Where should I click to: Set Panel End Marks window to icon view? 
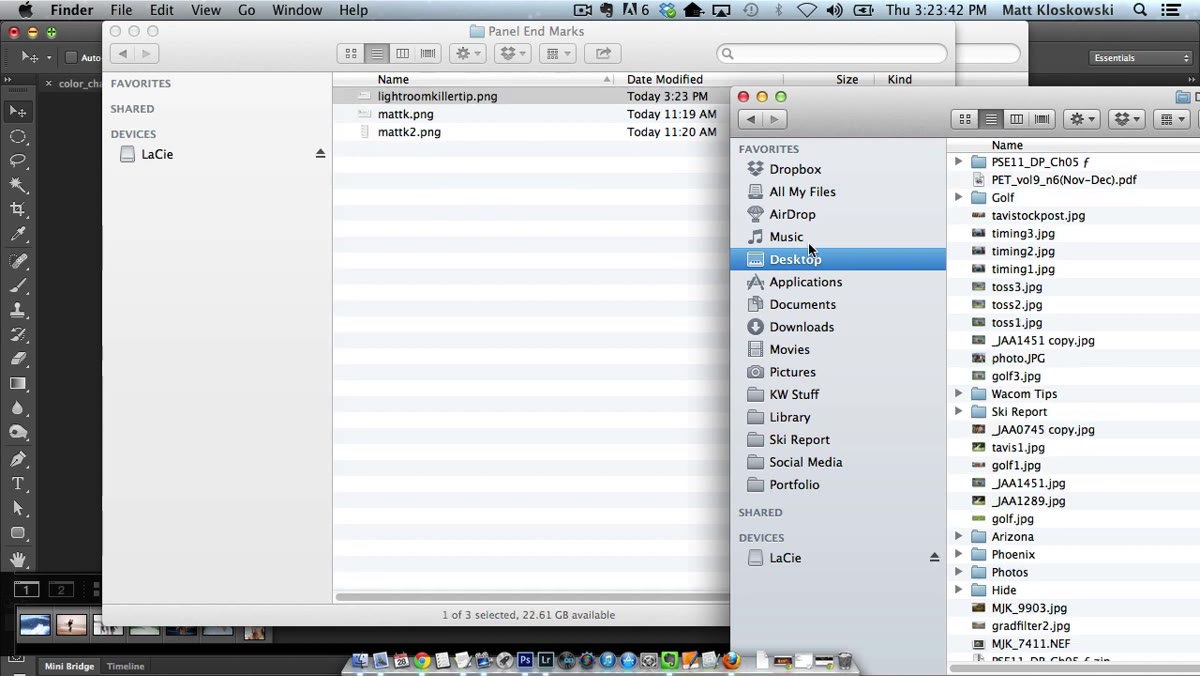(x=351, y=53)
